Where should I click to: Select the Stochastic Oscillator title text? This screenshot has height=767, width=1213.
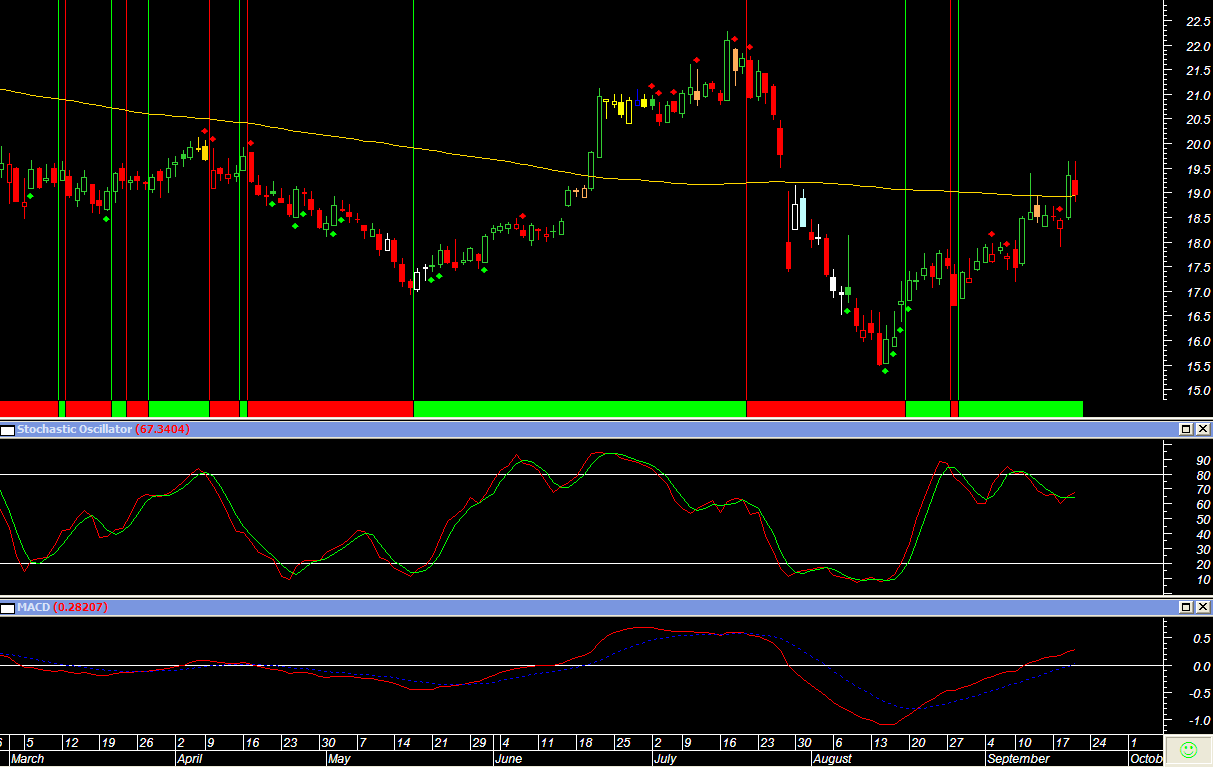point(74,429)
